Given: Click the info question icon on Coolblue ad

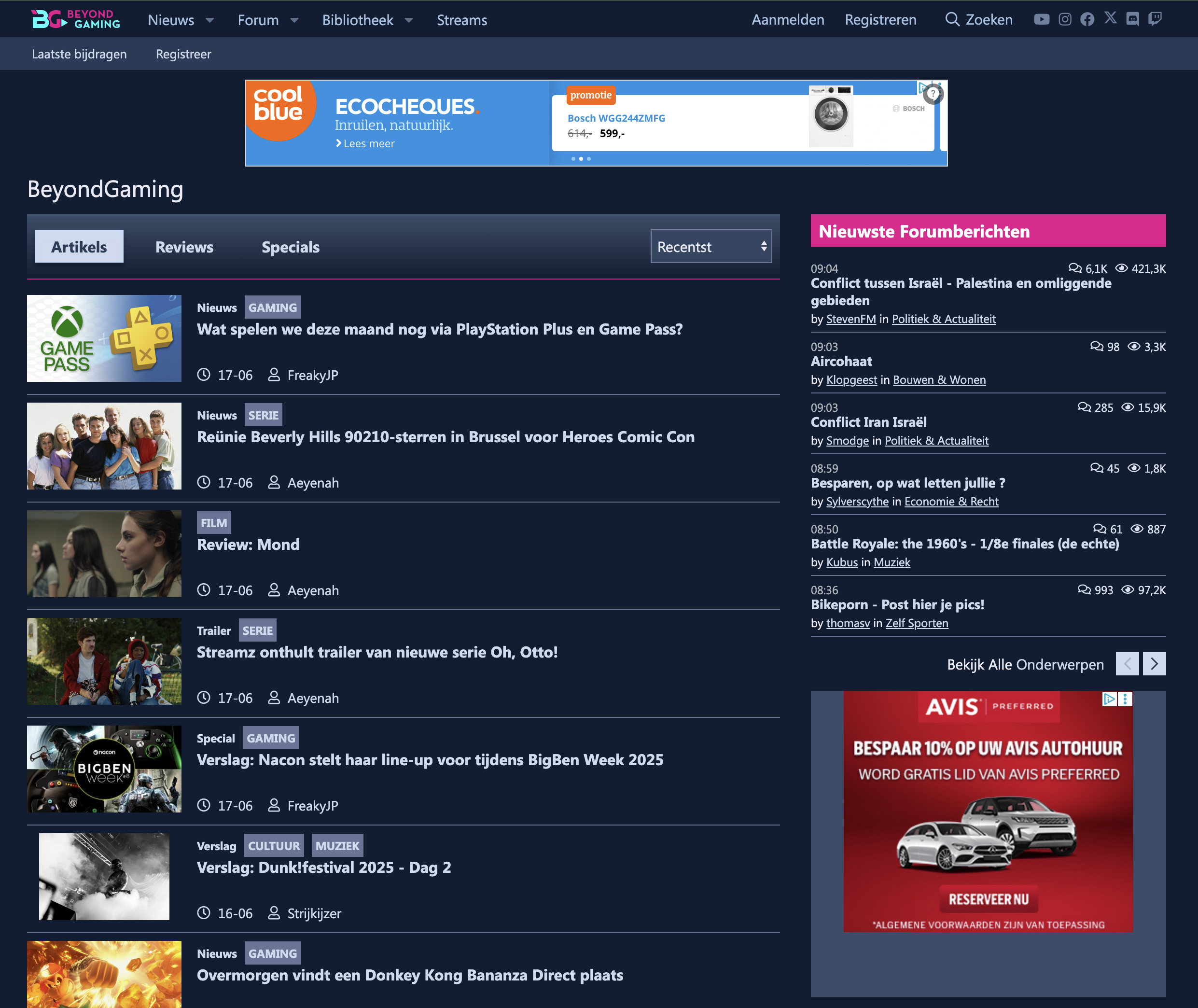Looking at the screenshot, I should tap(933, 94).
